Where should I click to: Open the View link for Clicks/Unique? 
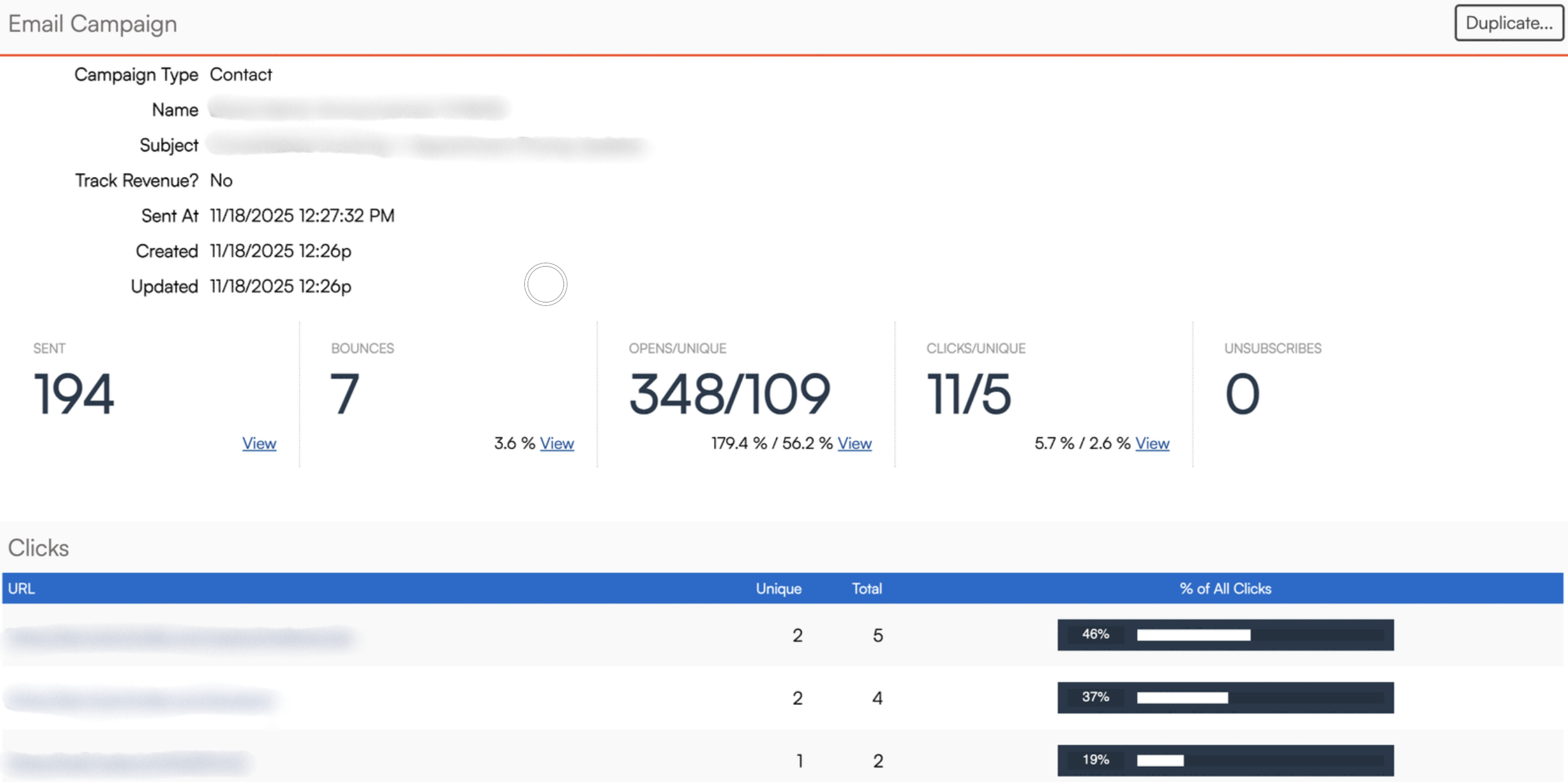pos(1152,443)
